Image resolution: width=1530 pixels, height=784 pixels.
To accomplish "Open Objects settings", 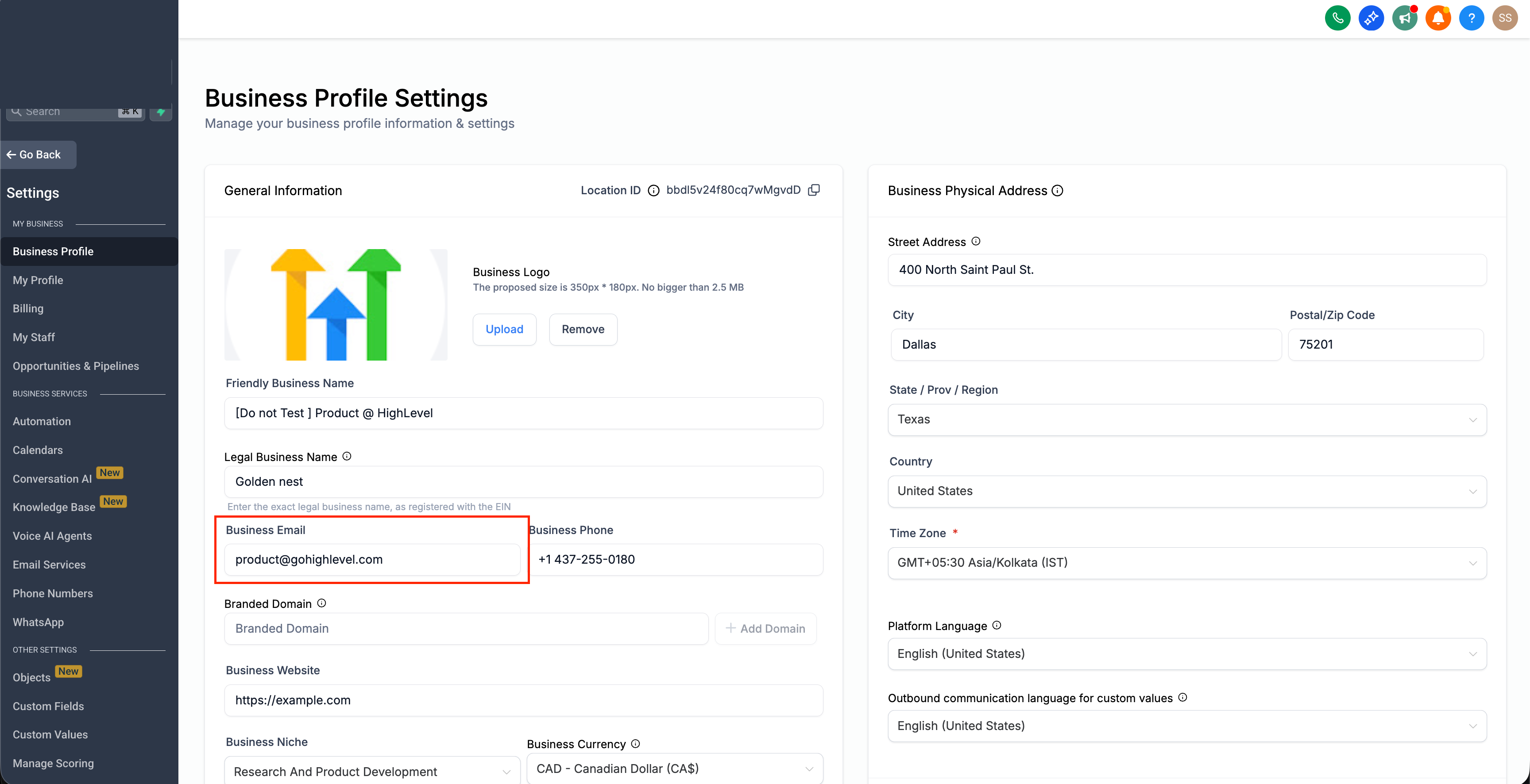I will tap(31, 678).
